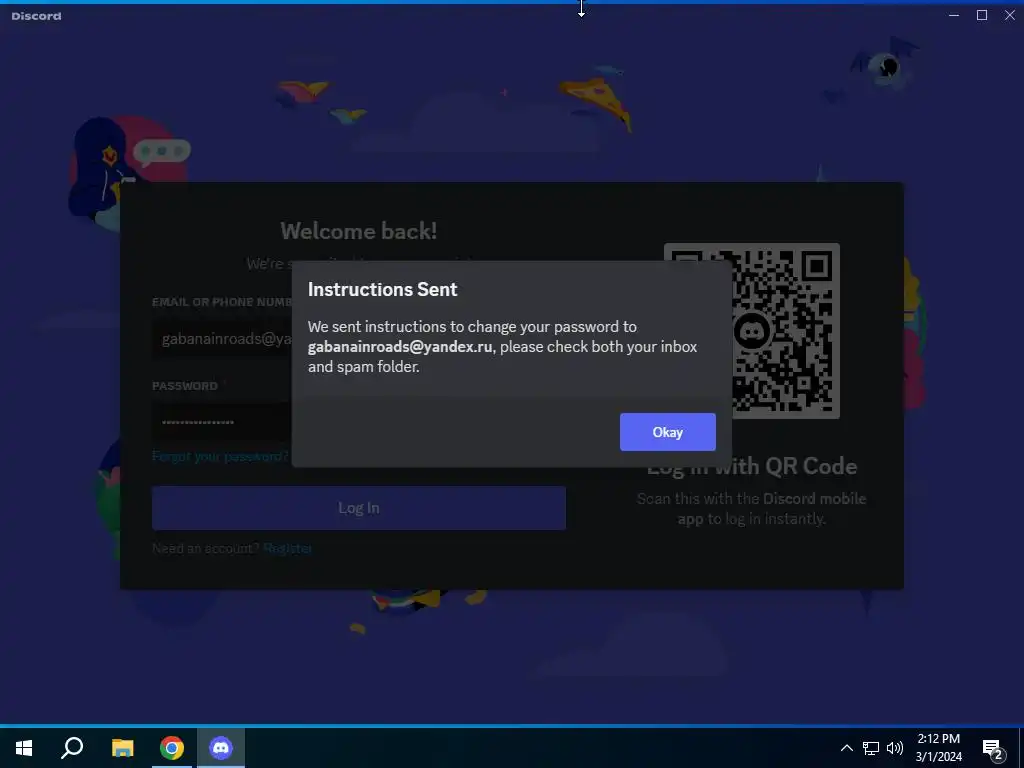Click email gabanainroads@yandex.ru in dialog
The width and height of the screenshot is (1024, 768).
click(400, 347)
